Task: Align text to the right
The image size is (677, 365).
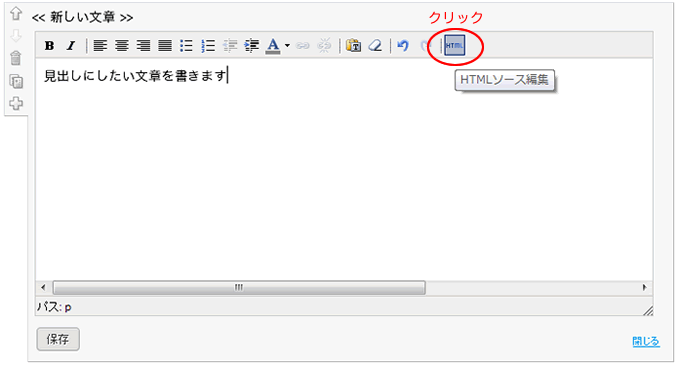Action: (143, 45)
